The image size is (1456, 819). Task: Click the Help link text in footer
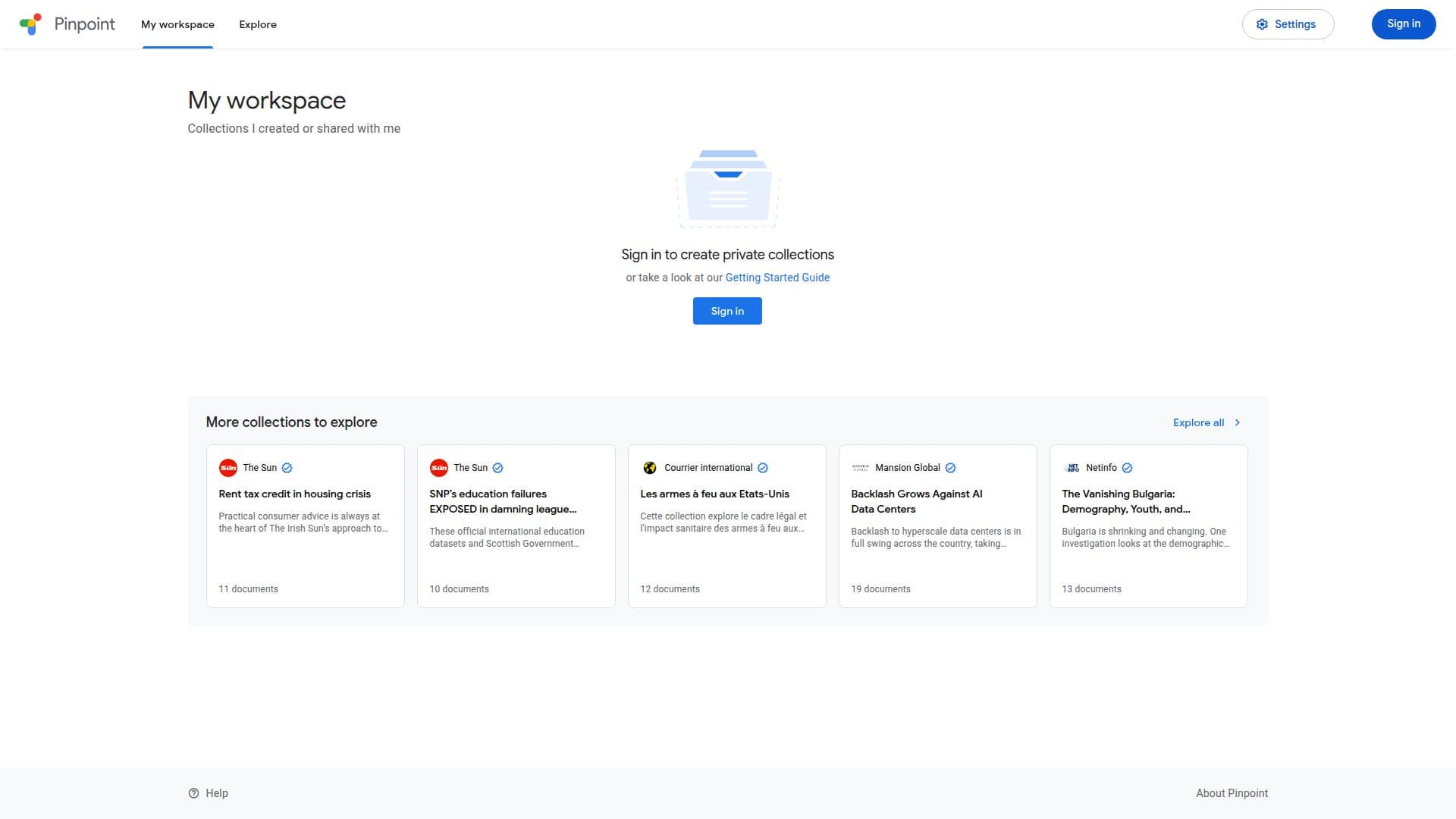tap(217, 793)
